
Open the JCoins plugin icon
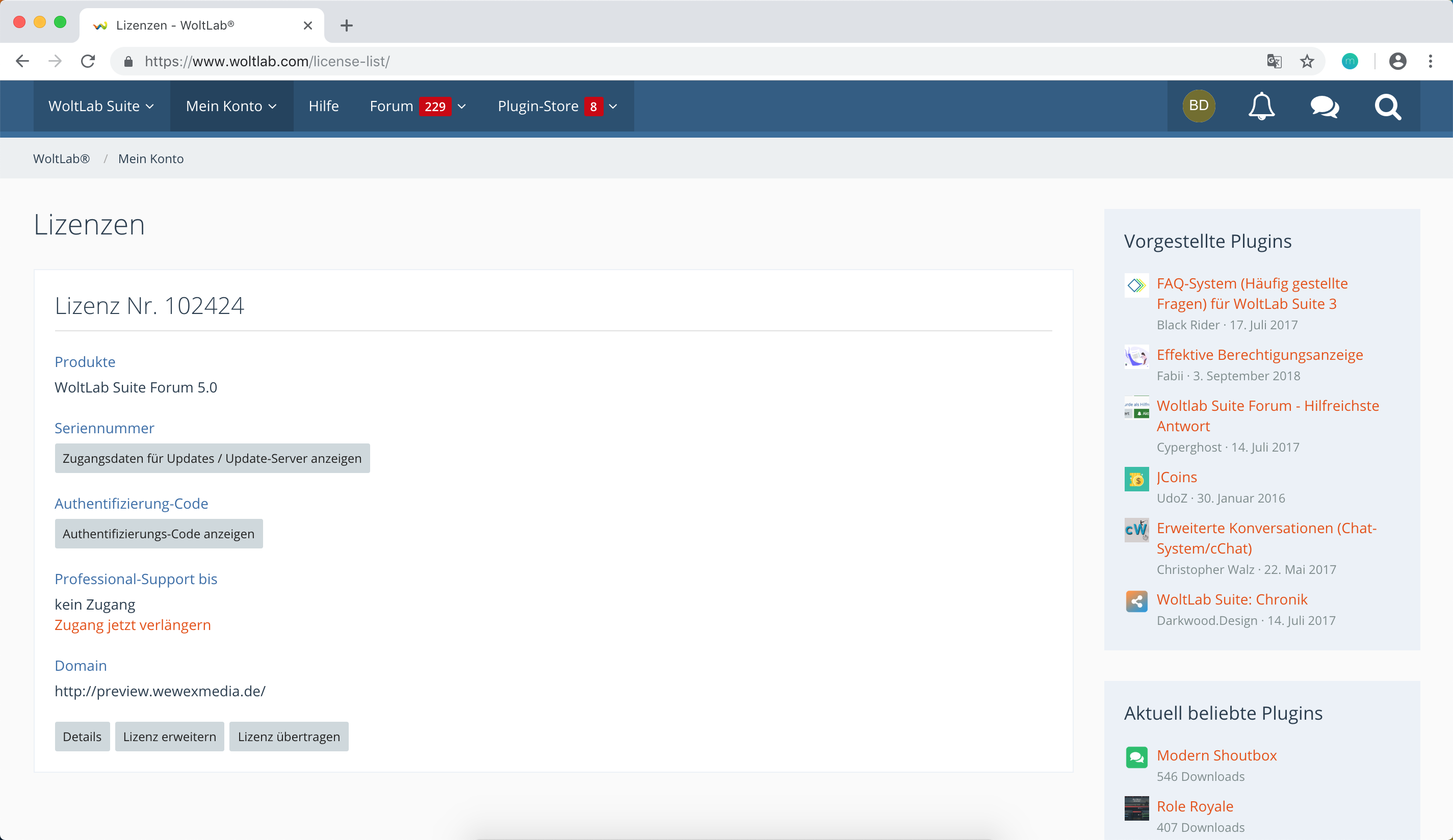point(1136,479)
